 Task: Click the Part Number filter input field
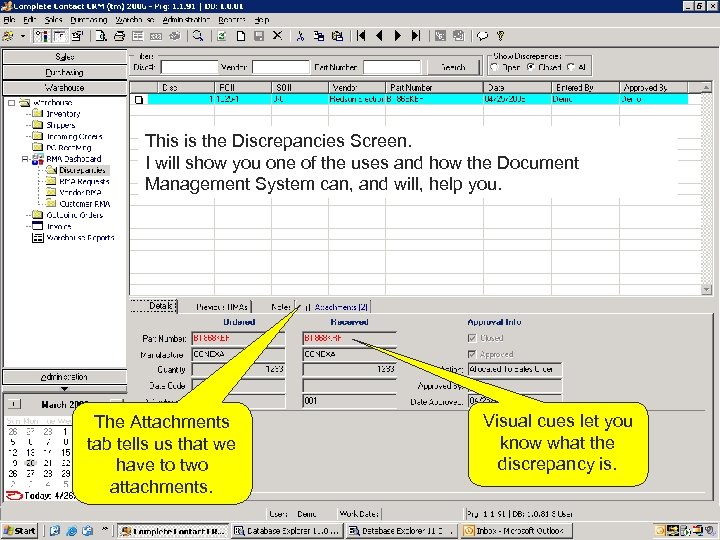[x=392, y=67]
